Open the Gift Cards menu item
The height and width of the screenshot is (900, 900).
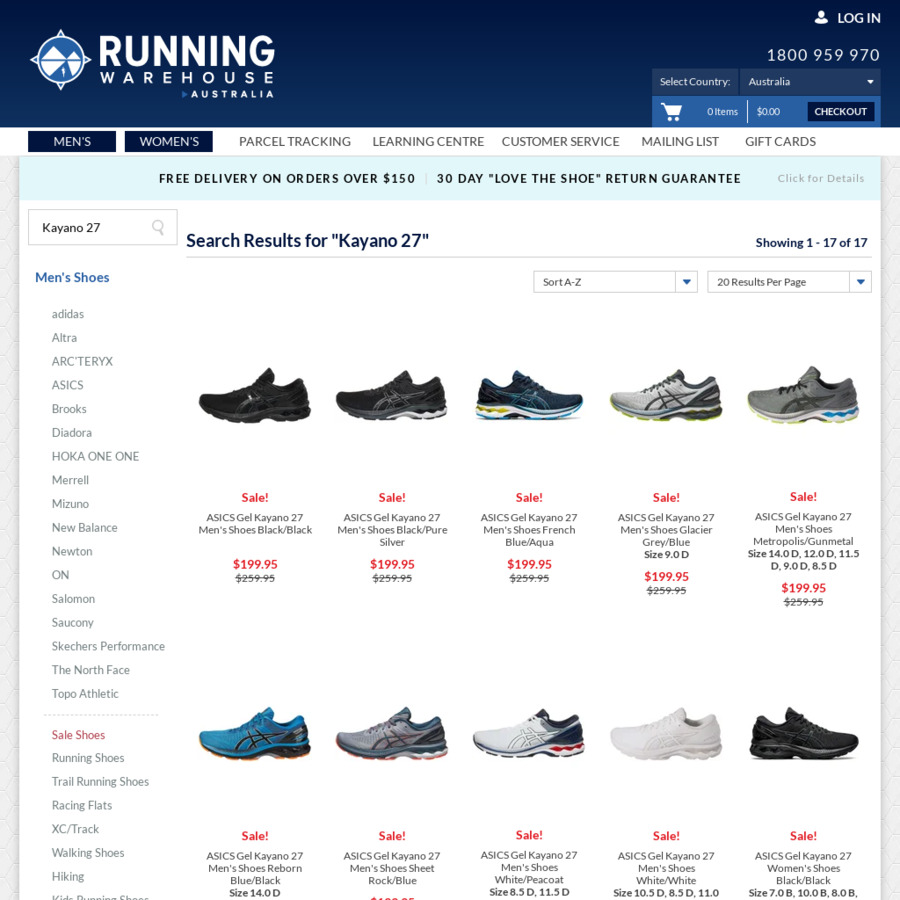pyautogui.click(x=780, y=142)
